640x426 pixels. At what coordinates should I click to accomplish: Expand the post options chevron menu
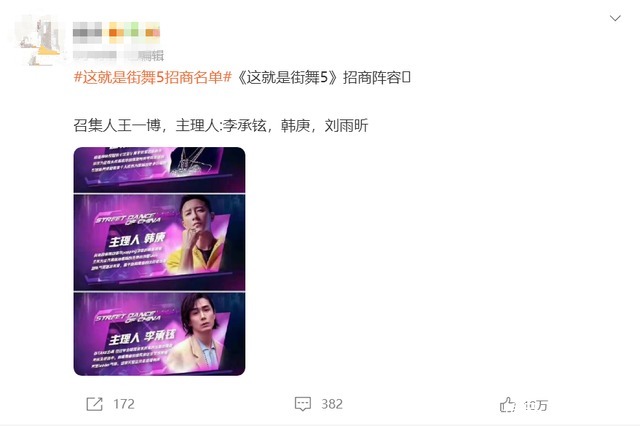(x=615, y=18)
